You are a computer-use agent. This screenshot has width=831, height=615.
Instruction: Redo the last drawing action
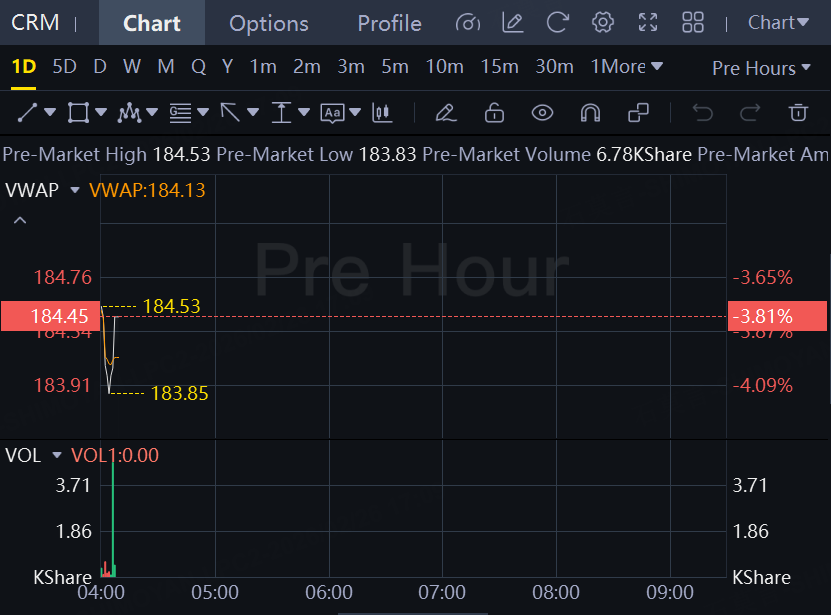750,112
